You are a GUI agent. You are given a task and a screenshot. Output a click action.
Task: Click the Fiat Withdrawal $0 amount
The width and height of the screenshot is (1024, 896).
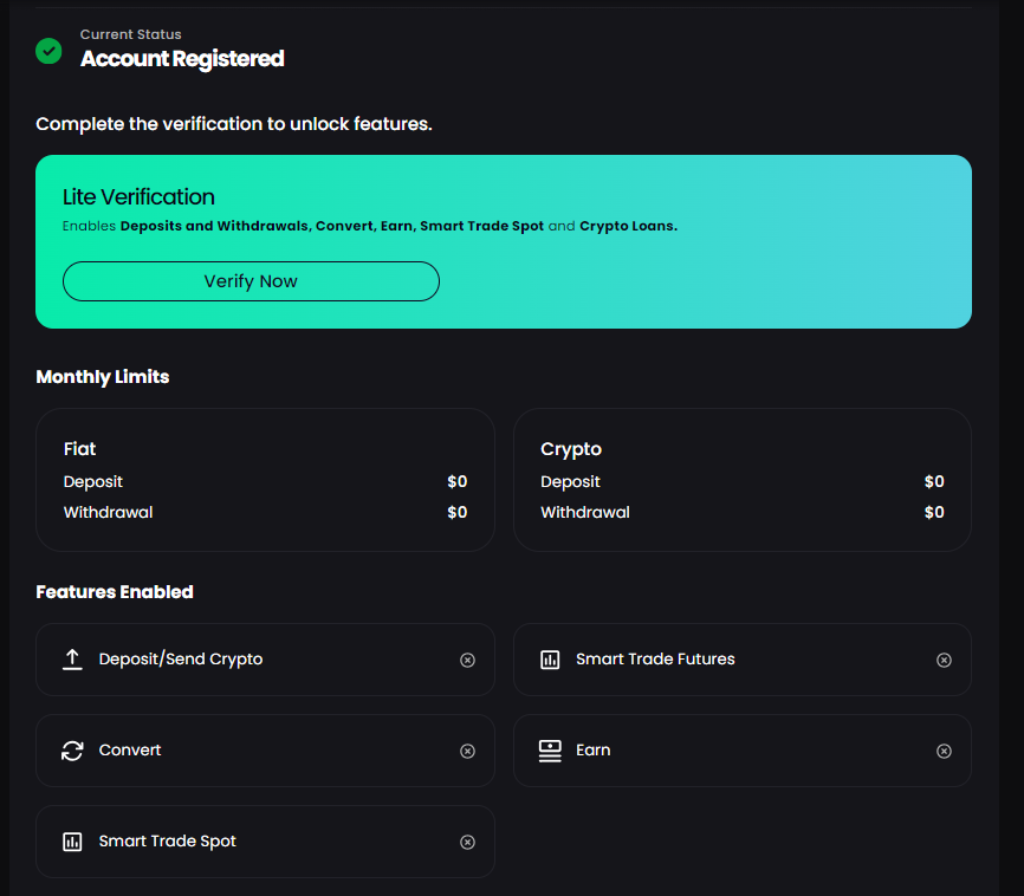pos(457,512)
